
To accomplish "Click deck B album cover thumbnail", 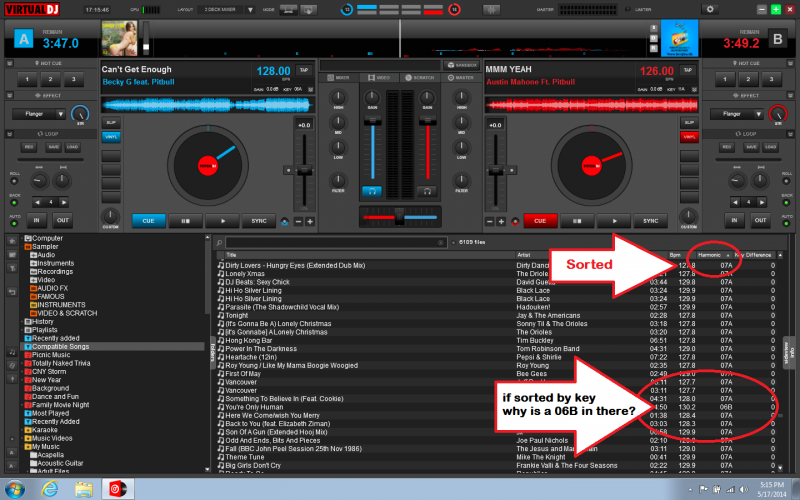I will click(679, 38).
